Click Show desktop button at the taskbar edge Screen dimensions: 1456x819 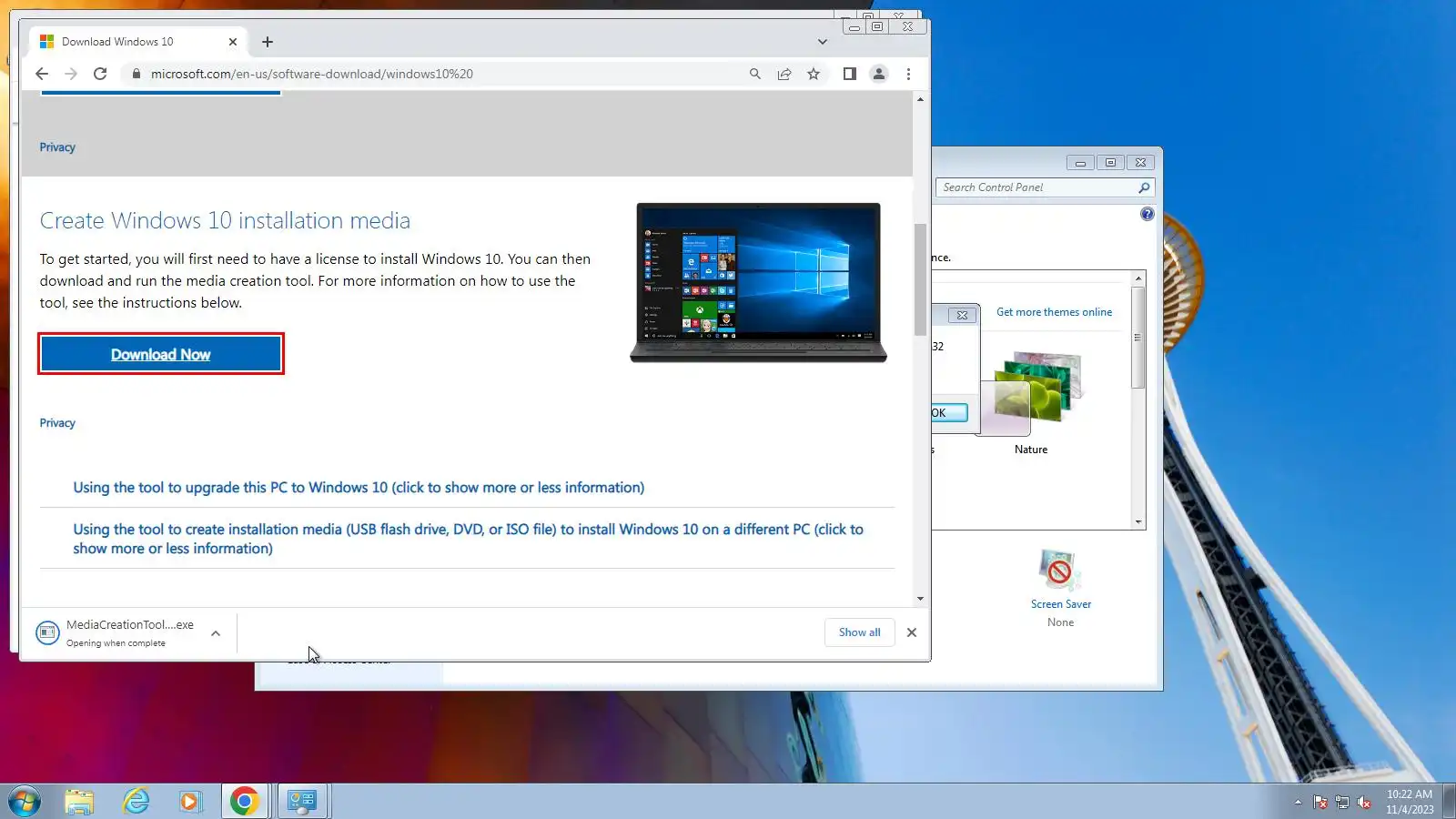coord(1449,802)
